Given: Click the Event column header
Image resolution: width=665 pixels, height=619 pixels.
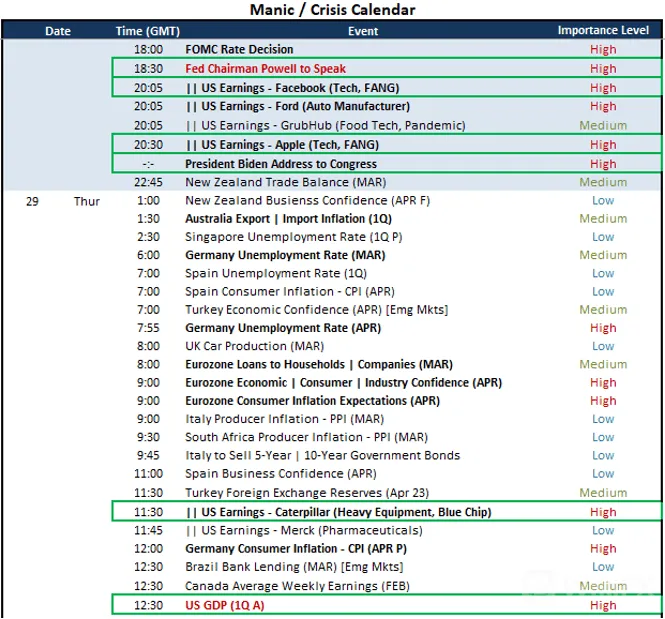Looking at the screenshot, I should [x=363, y=31].
